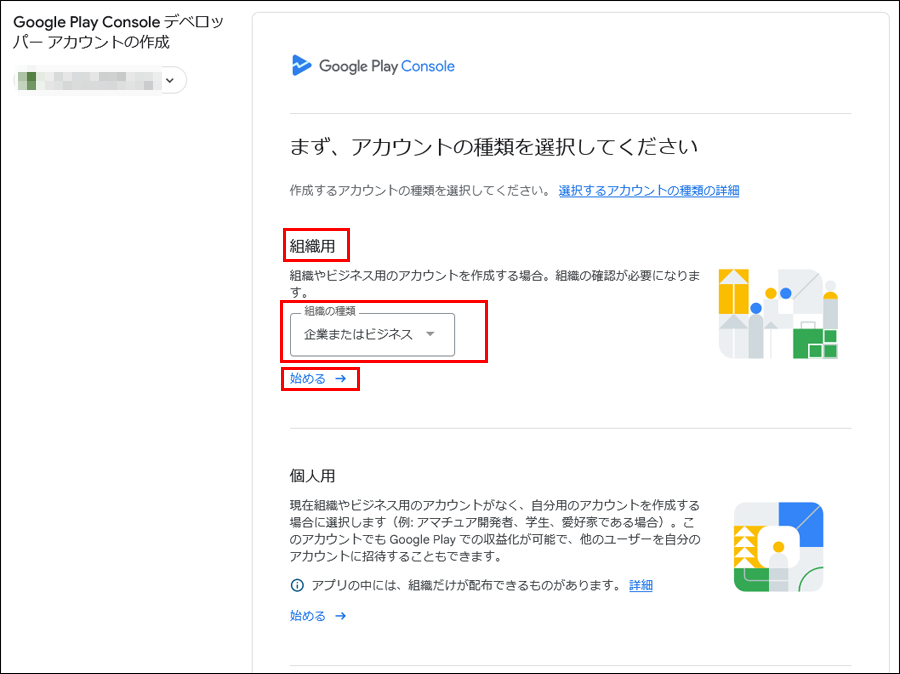This screenshot has height=674, width=900.
Task: Click the 組織用 illustration image
Action: (778, 314)
